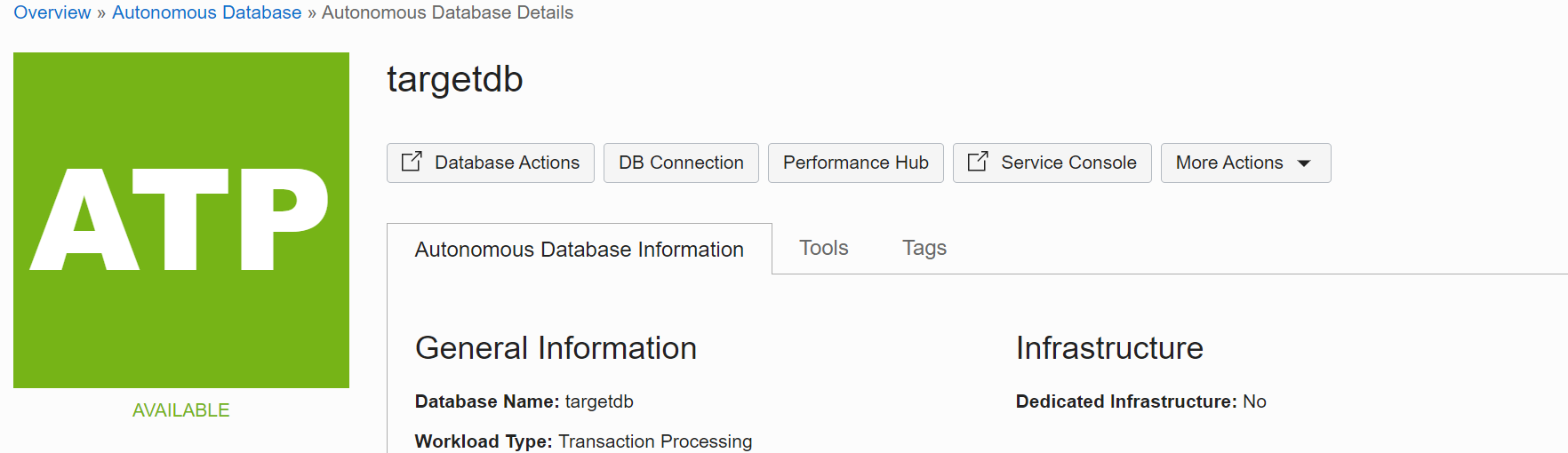Open the Performance Hub
1568x453 pixels.
click(x=855, y=163)
